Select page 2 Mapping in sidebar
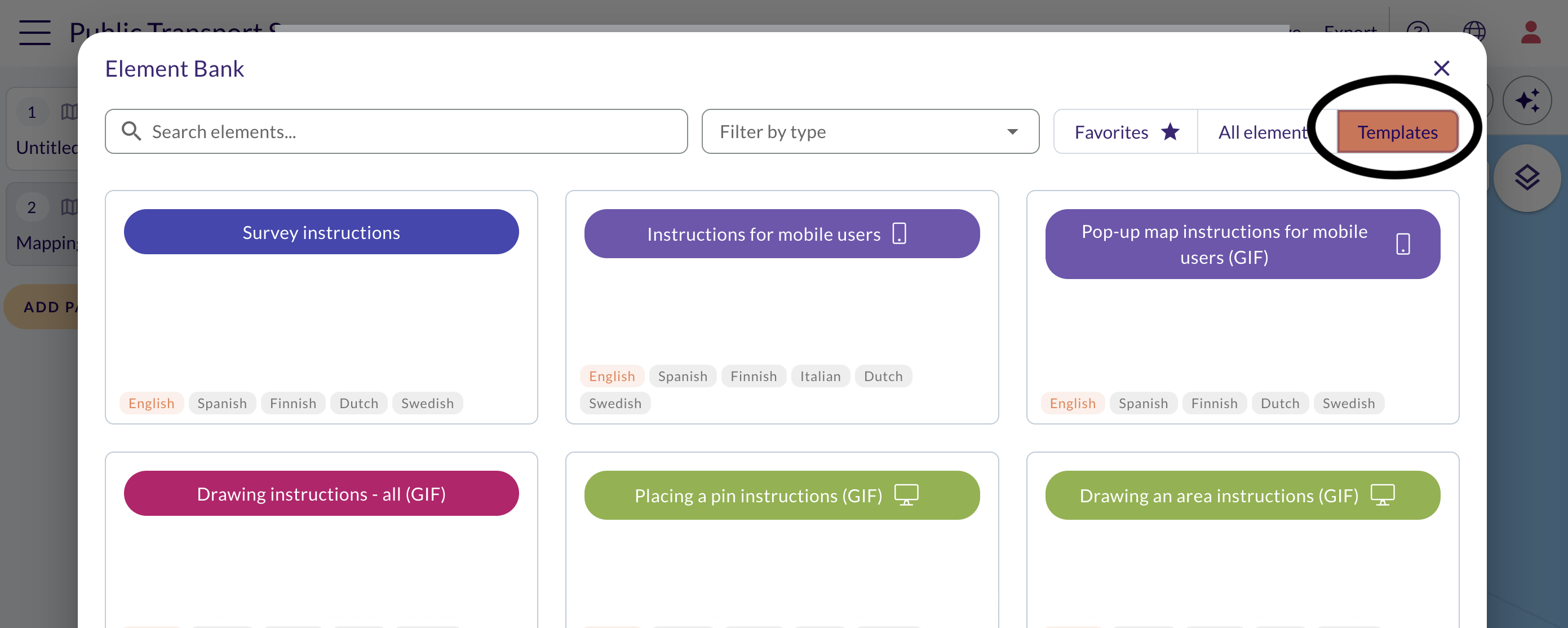The width and height of the screenshot is (1568, 628). click(43, 224)
